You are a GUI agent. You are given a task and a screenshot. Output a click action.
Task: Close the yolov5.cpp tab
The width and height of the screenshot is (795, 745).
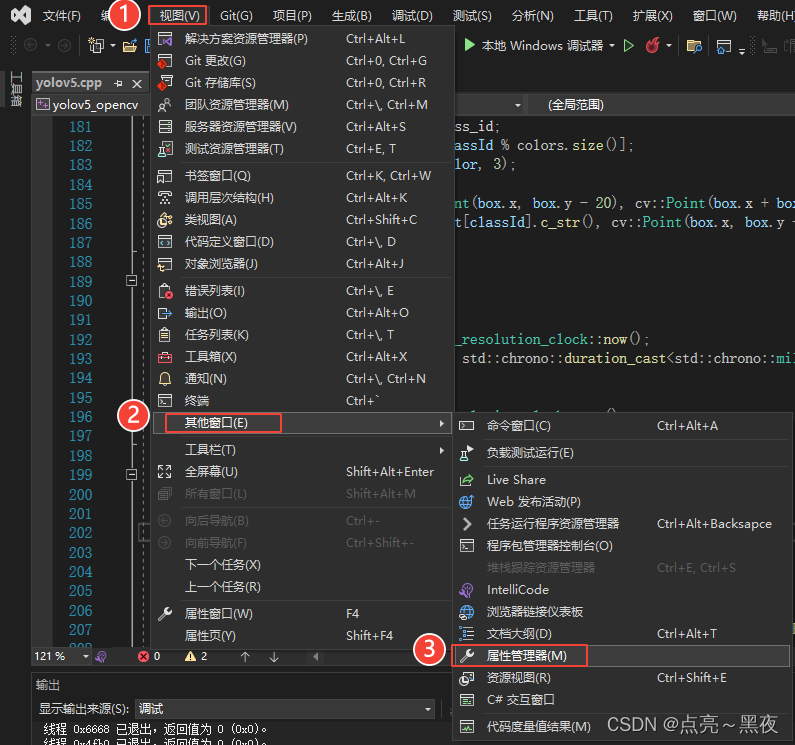tap(137, 84)
